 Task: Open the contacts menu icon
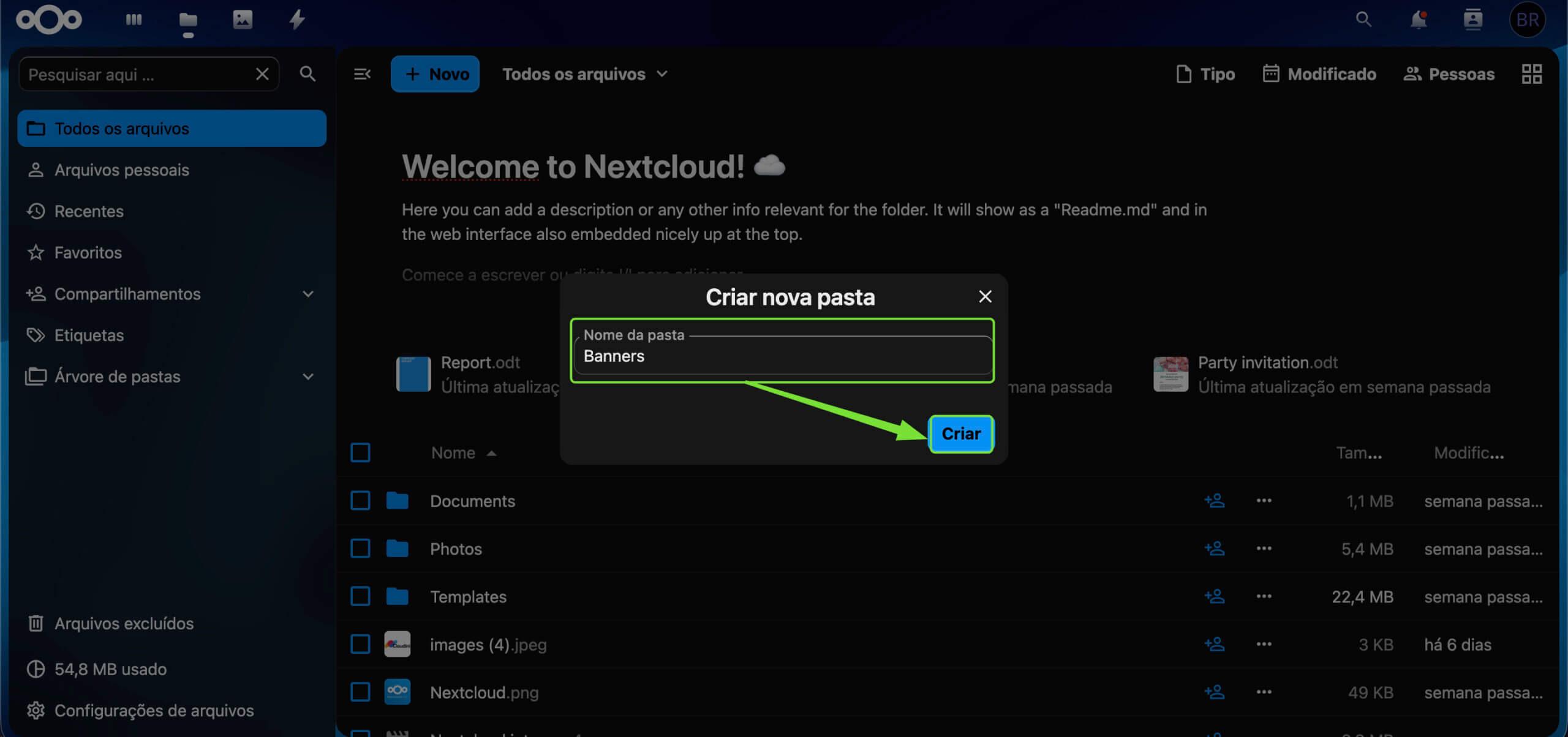(x=1473, y=20)
